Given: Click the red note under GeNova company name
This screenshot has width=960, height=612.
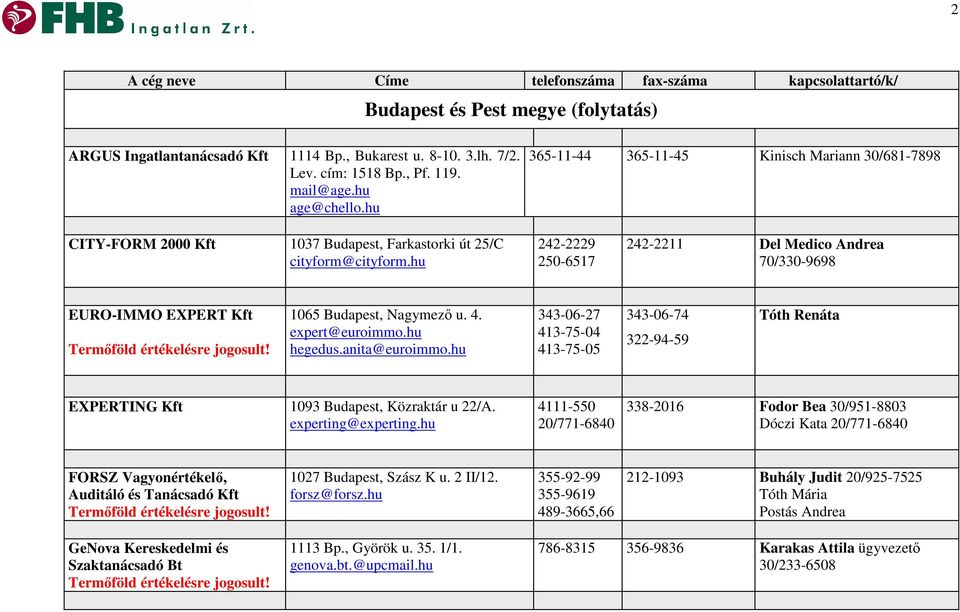Looking at the screenshot, I should [169, 583].
